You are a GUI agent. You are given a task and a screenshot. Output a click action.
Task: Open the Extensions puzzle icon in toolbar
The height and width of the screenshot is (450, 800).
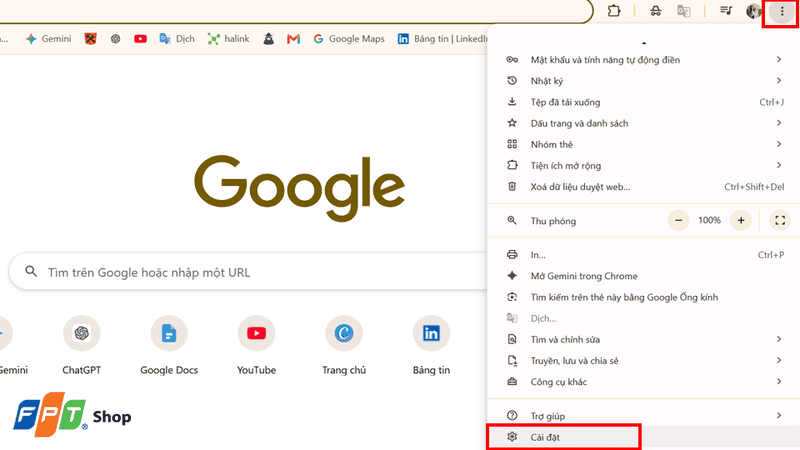[x=614, y=11]
